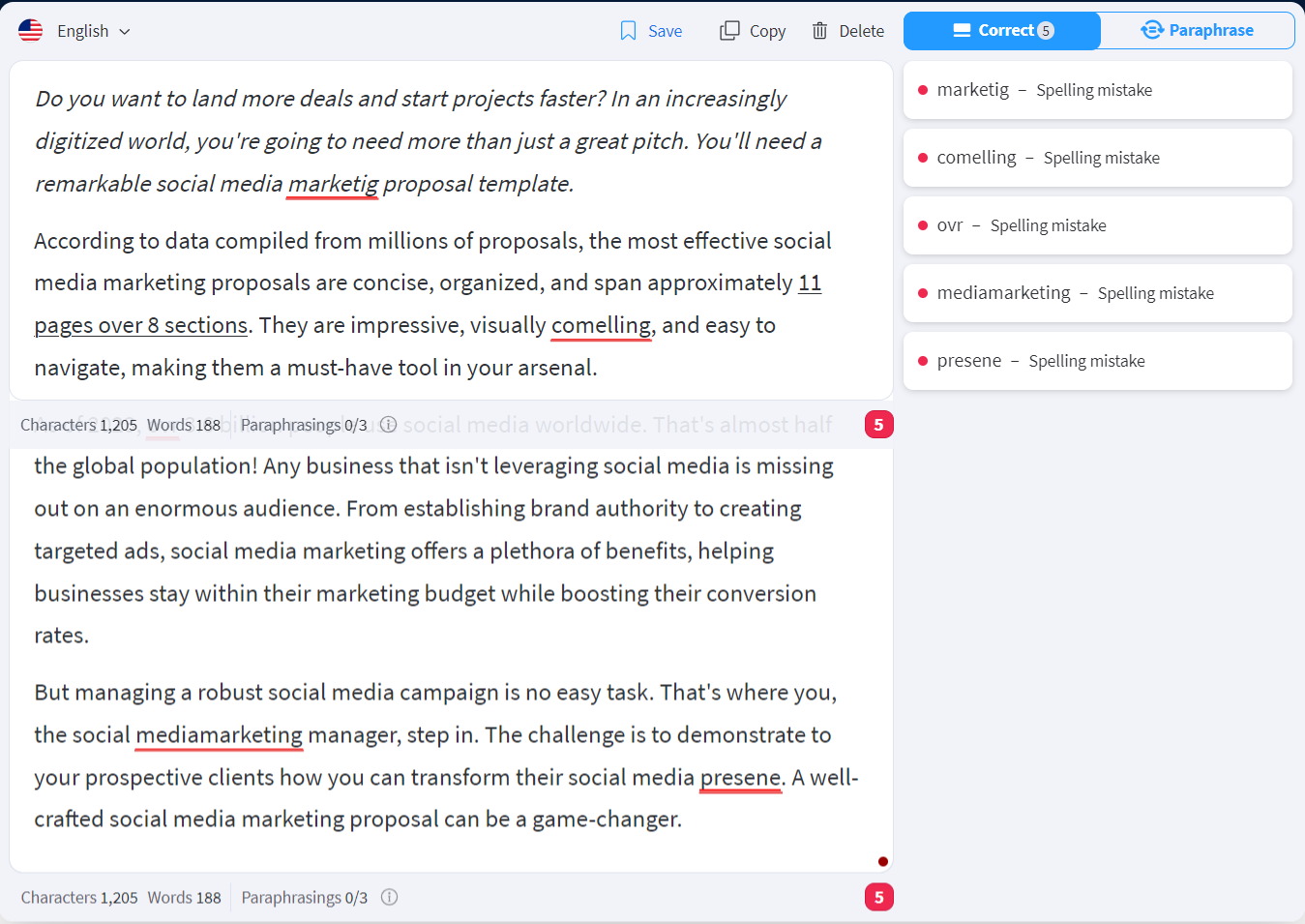
Task: Click the US flag language icon
Action: click(31, 31)
